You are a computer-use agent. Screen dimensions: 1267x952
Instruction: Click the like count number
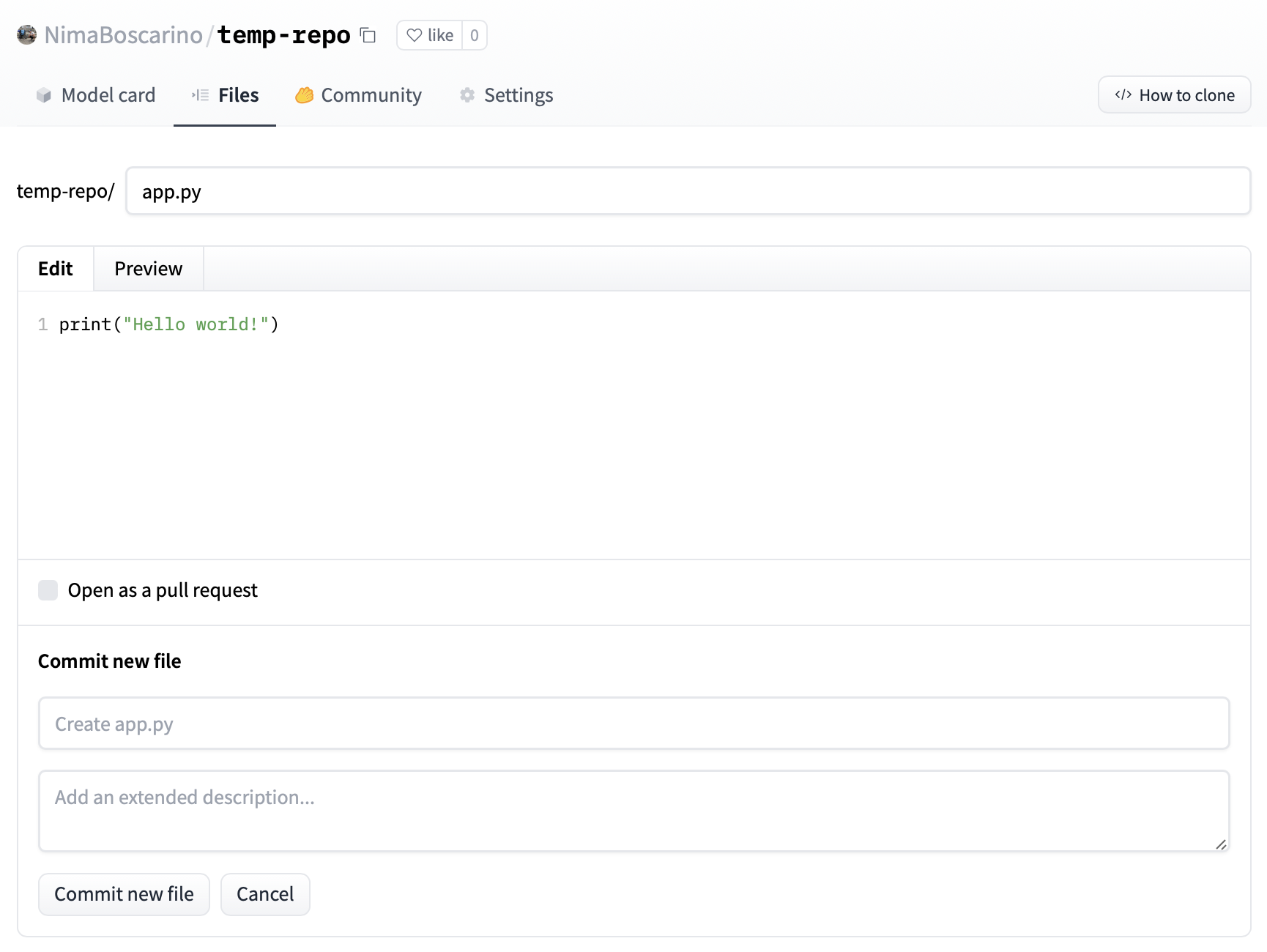point(475,35)
